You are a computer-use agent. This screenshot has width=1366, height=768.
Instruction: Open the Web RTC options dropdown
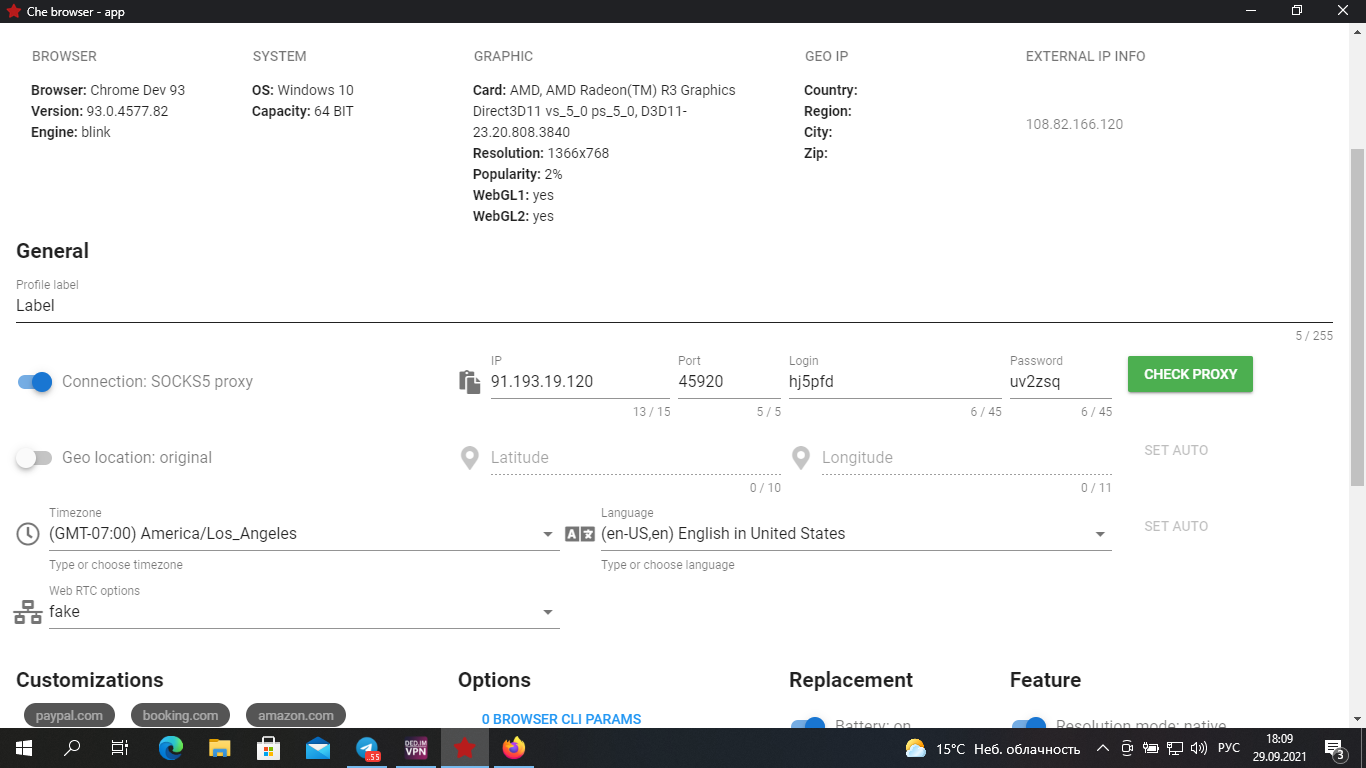548,612
